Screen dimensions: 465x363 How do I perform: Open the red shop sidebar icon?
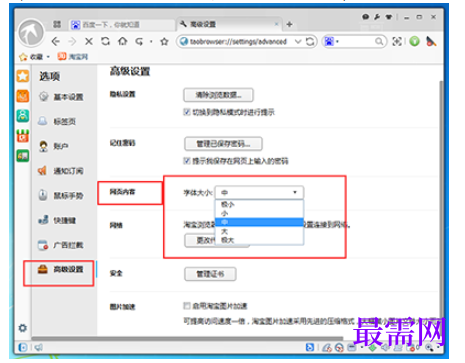(23, 136)
